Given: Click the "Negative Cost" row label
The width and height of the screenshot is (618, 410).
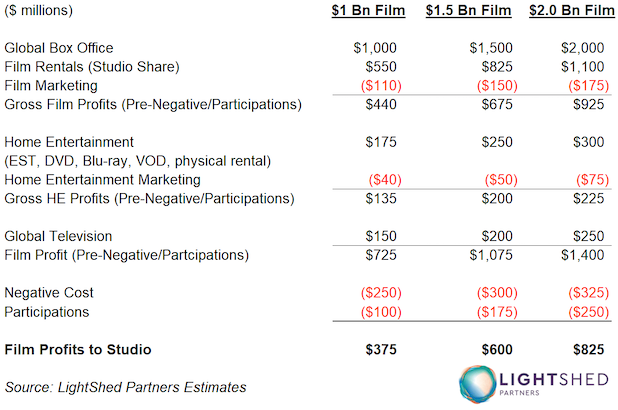Looking at the screenshot, I should [49, 293].
